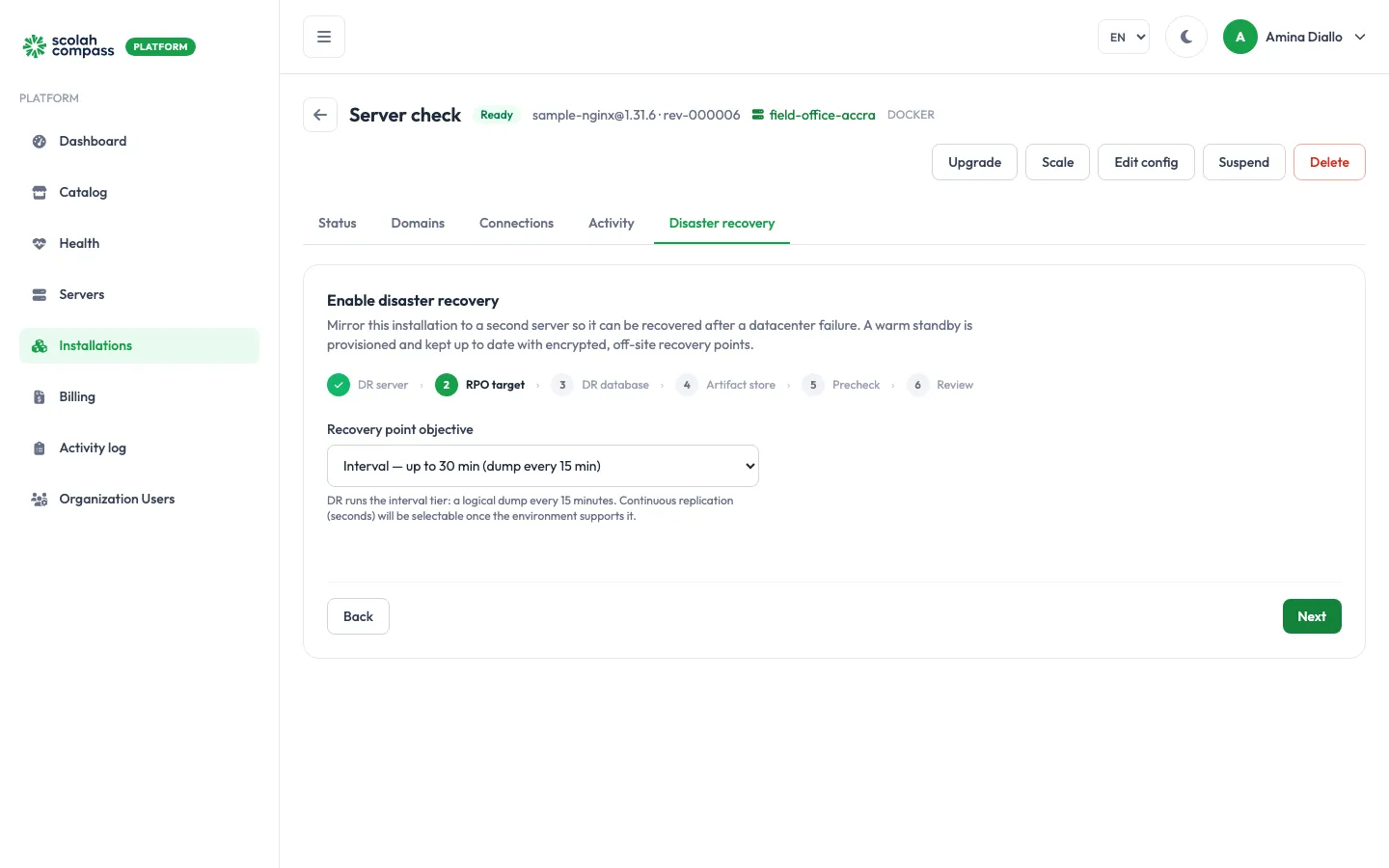The width and height of the screenshot is (1389, 868).
Task: Click the PLATFORM badge
Action: click(x=160, y=46)
